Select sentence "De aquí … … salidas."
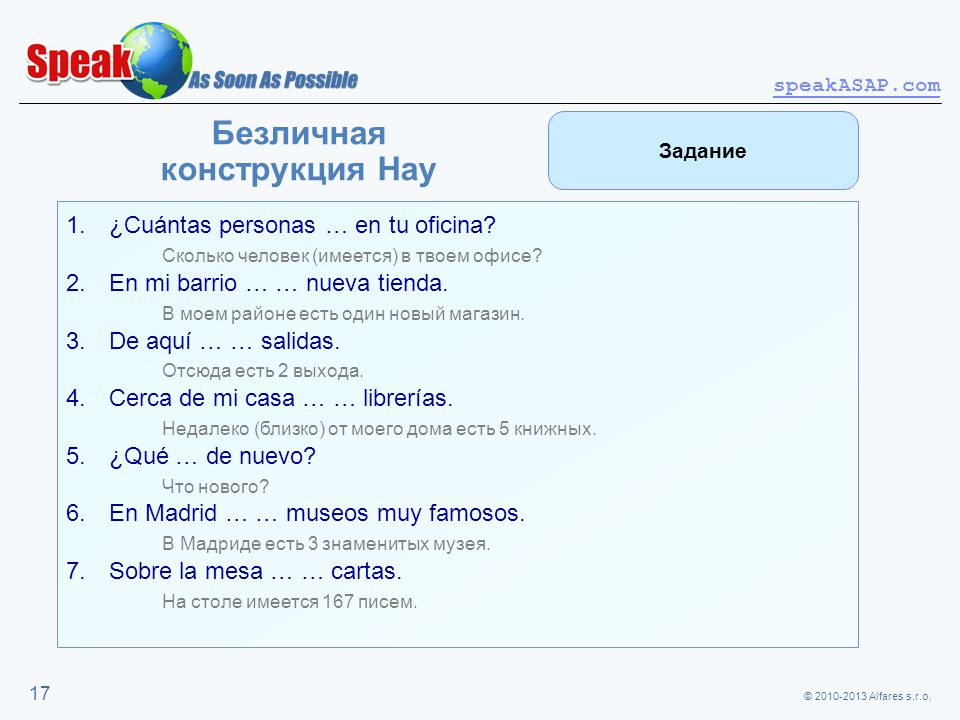 pyautogui.click(x=224, y=341)
